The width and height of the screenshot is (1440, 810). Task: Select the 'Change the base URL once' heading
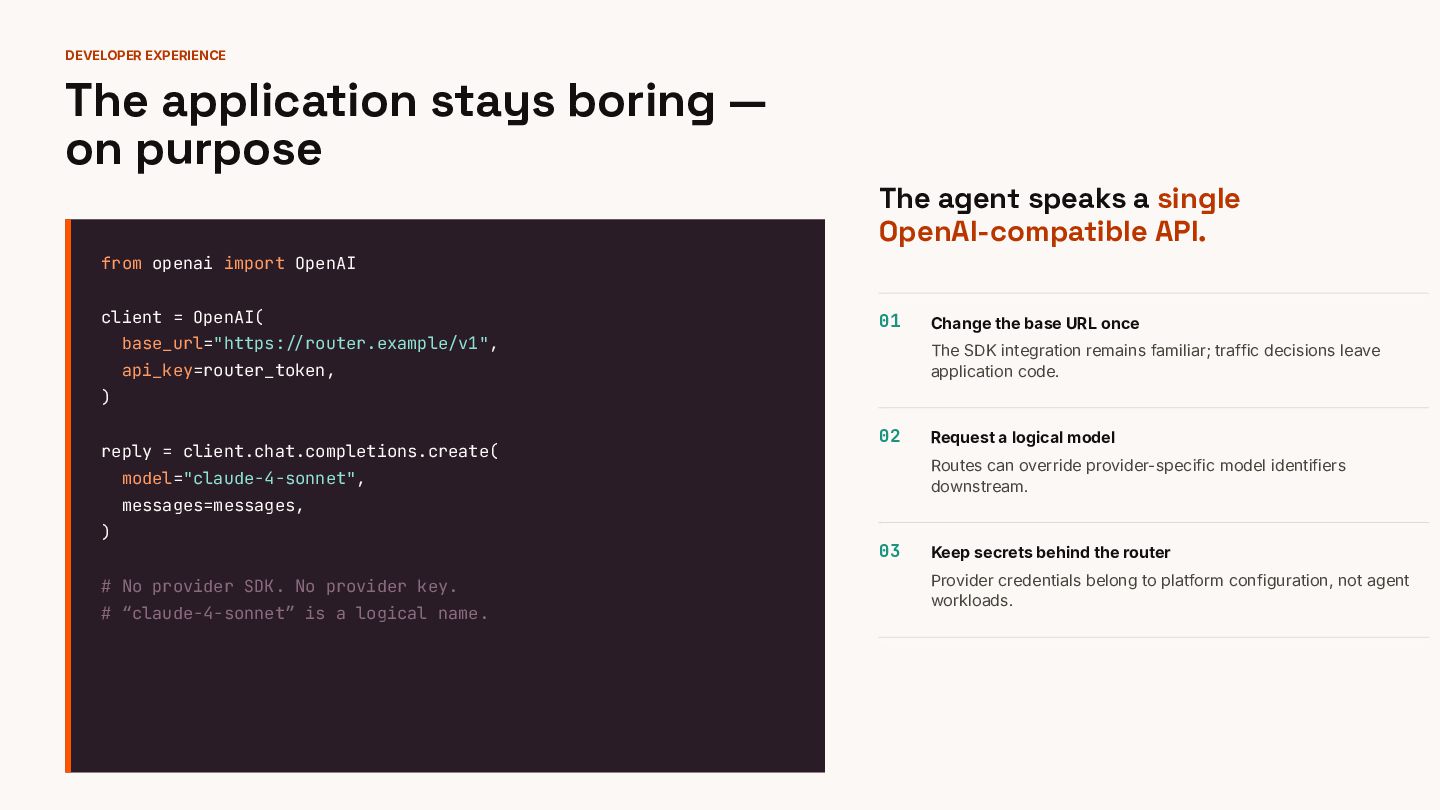(x=1035, y=323)
